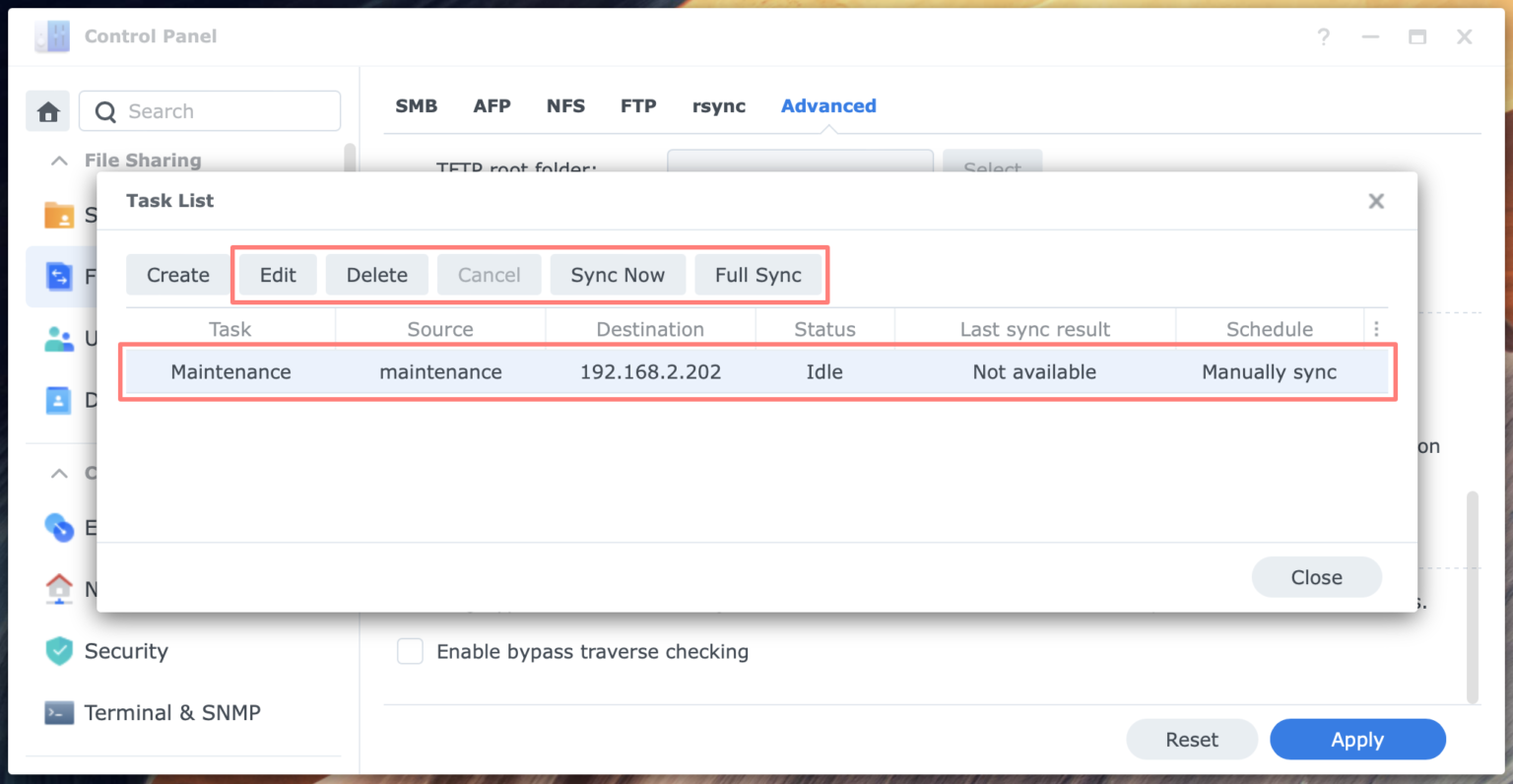Image resolution: width=1513 pixels, height=784 pixels.
Task: Select the Maintenance task row
Action: [756, 372]
